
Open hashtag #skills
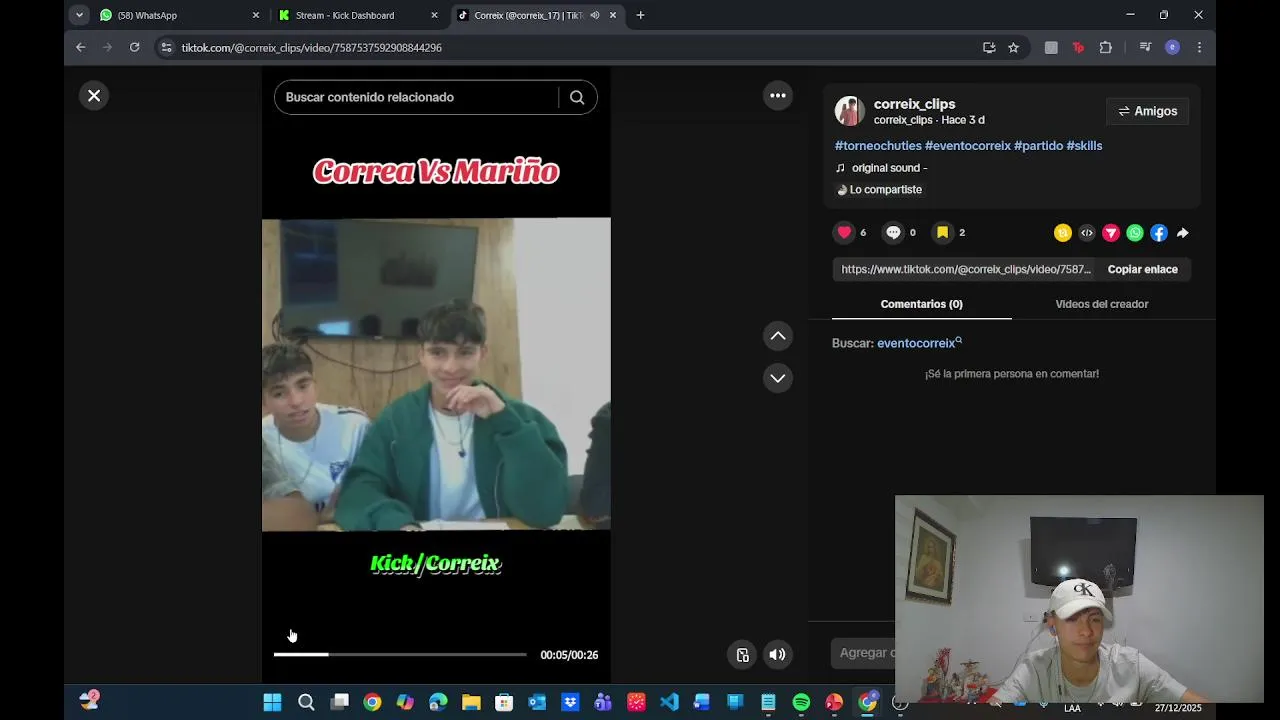click(x=1084, y=146)
